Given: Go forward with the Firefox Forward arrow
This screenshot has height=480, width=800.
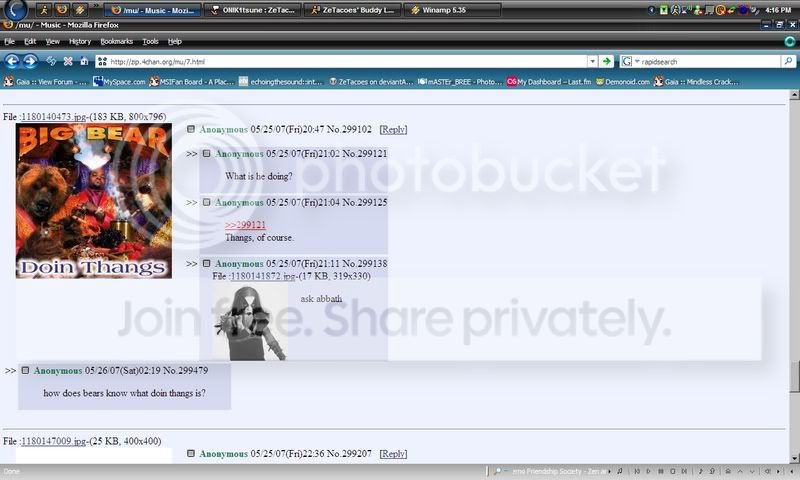Looking at the screenshot, I should pyautogui.click(x=30, y=61).
